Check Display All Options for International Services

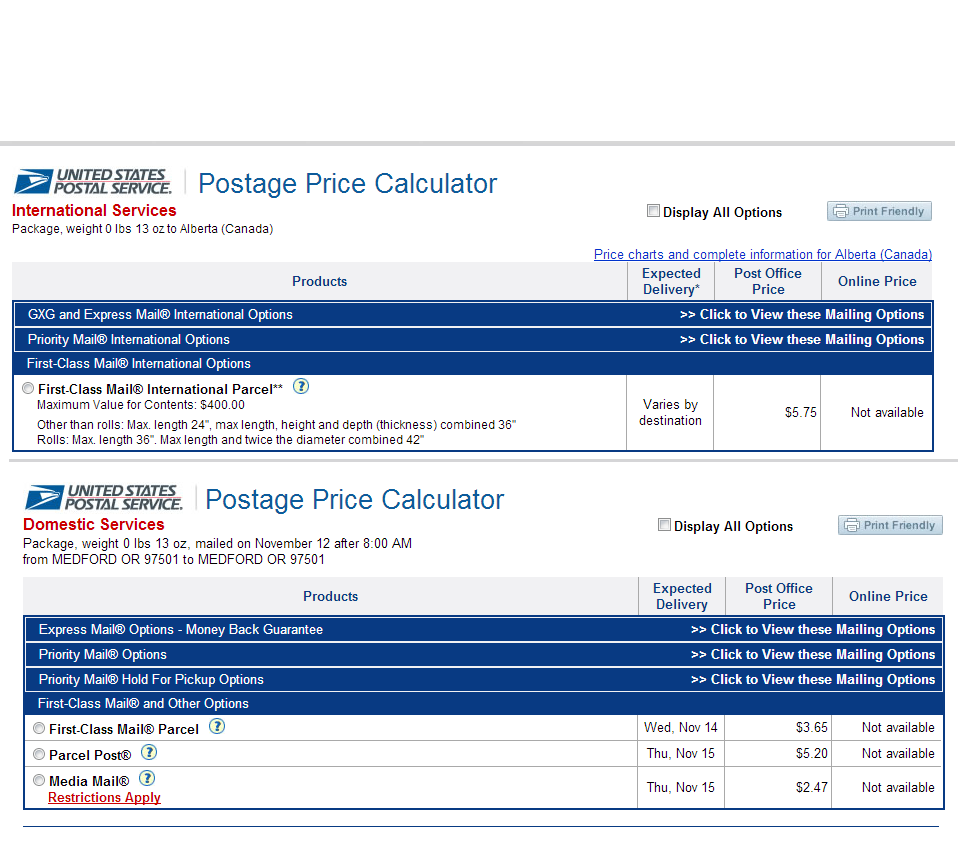click(653, 211)
